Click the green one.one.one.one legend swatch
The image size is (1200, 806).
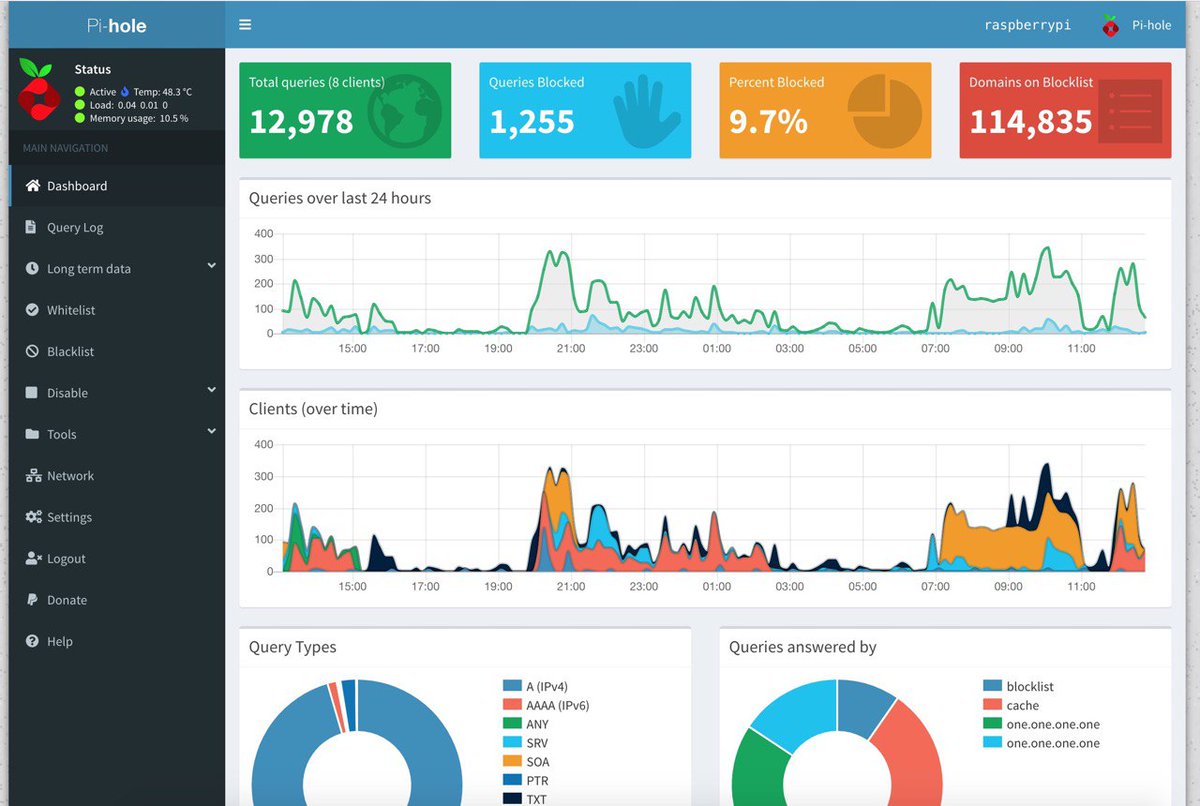coord(992,724)
